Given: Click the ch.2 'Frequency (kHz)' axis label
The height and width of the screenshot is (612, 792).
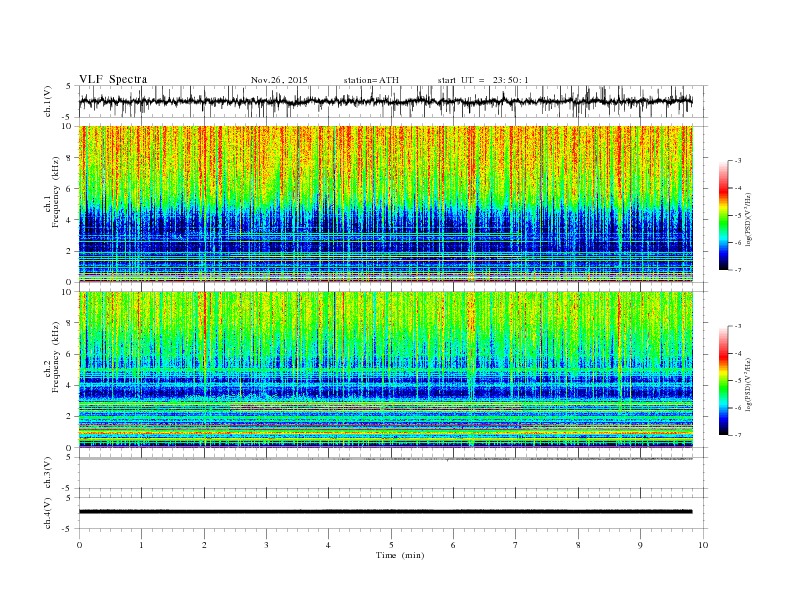Looking at the screenshot, I should [56, 357].
